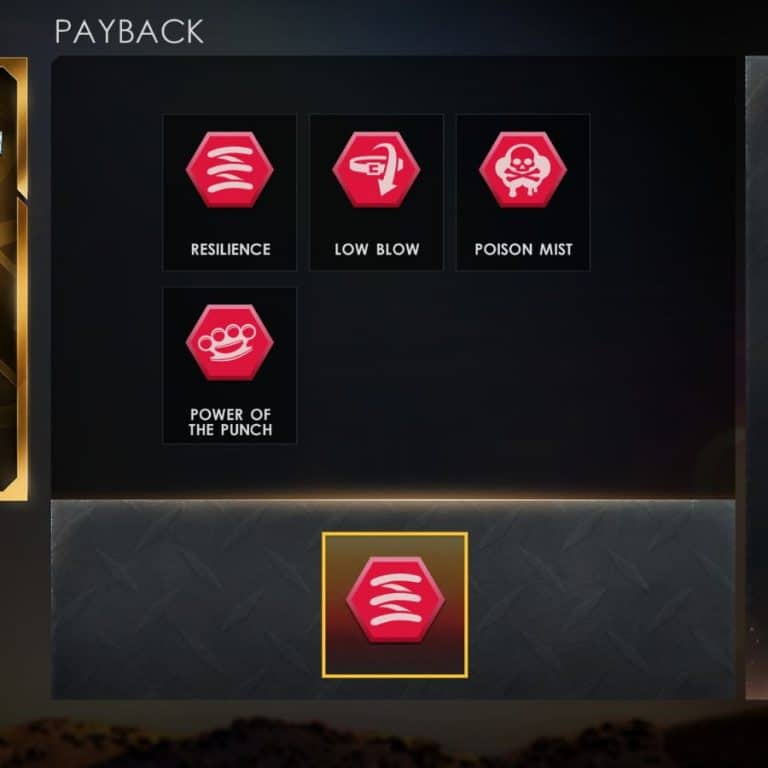The width and height of the screenshot is (768, 768).
Task: Click the POWER OF THE PUNCH label
Action: click(230, 422)
